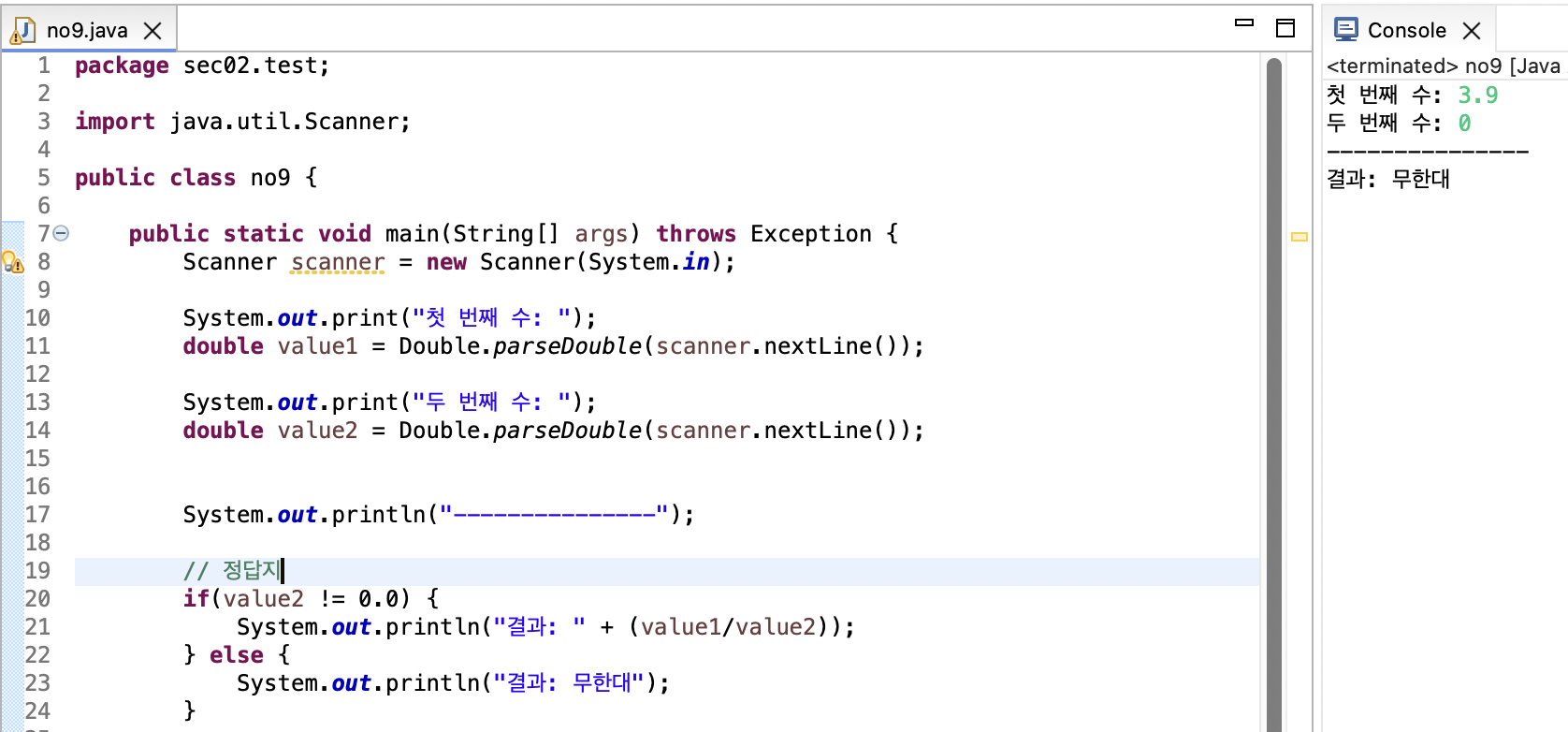Click 'value2' declaration on line 14

point(317,431)
